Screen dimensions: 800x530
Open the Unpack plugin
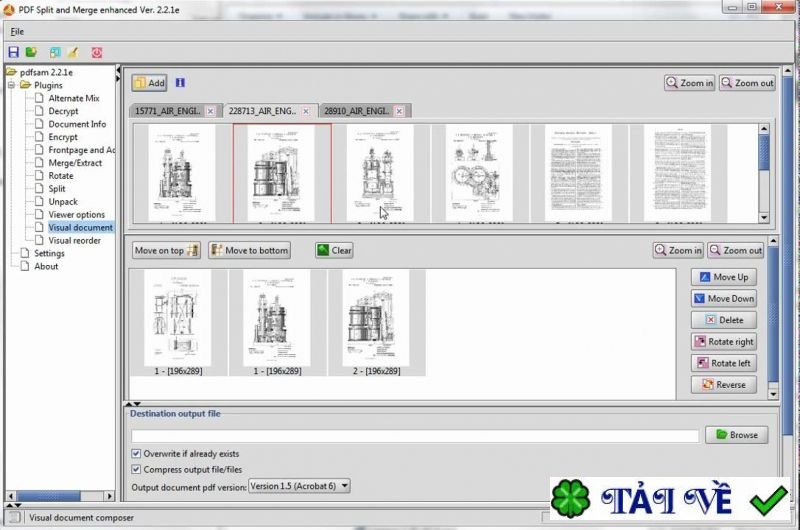coord(63,201)
